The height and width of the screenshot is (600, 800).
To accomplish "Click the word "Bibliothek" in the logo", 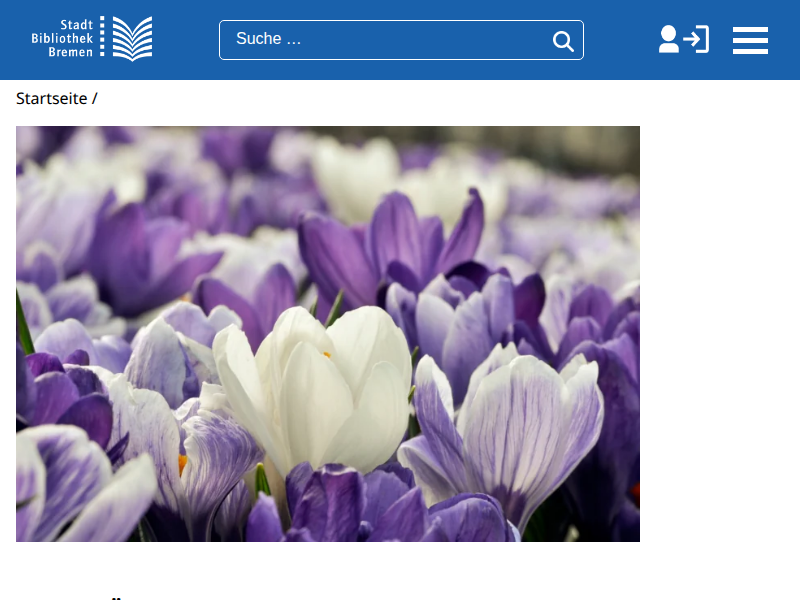I will point(62,38).
